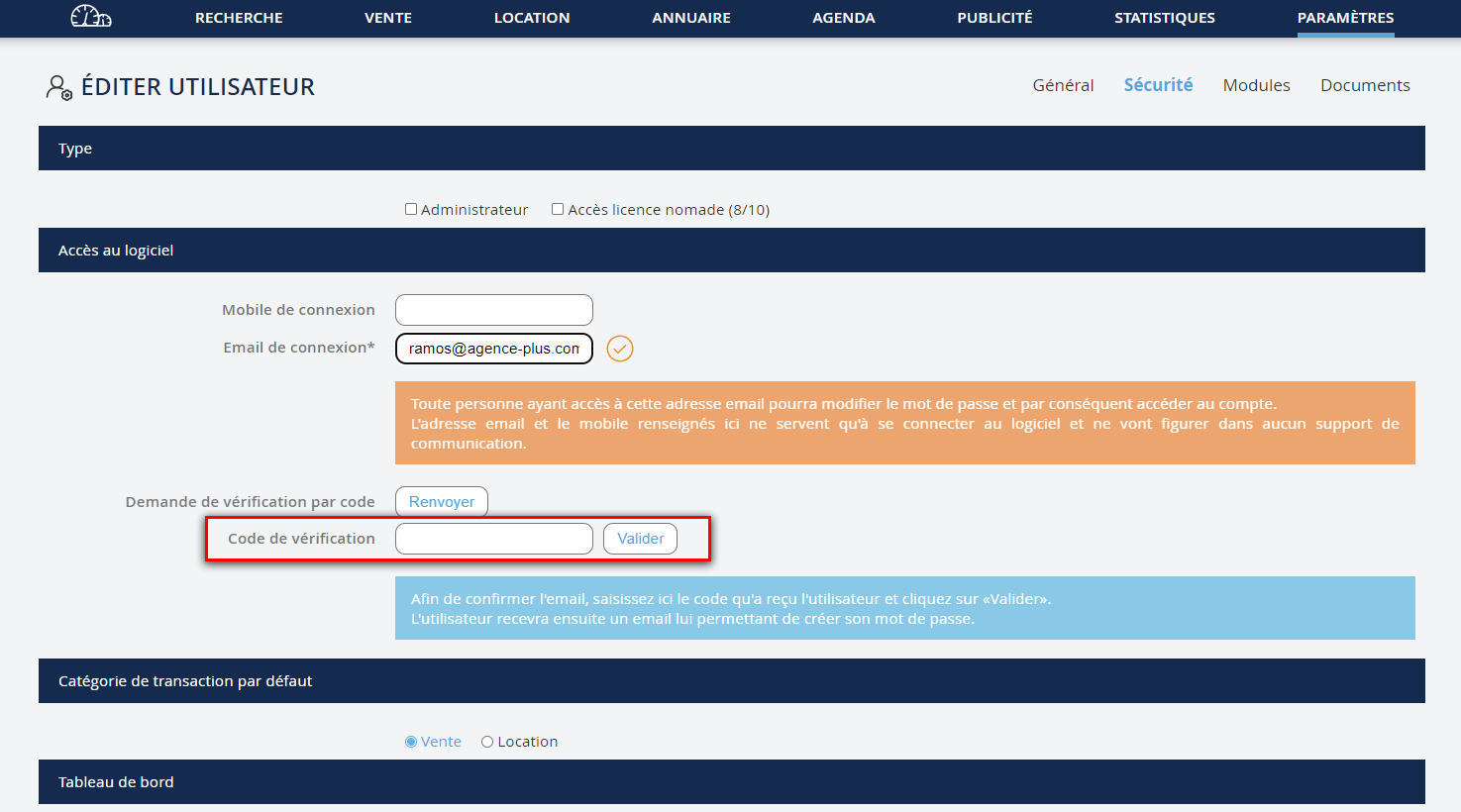Go to the ANNUAIRE menu
Screen dimensions: 1461x812
pyautogui.click(x=691, y=18)
